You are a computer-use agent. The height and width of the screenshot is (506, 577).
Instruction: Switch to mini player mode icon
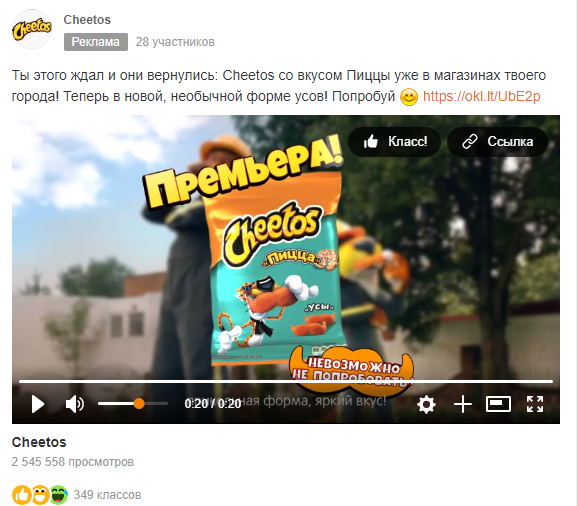pyautogui.click(x=498, y=404)
